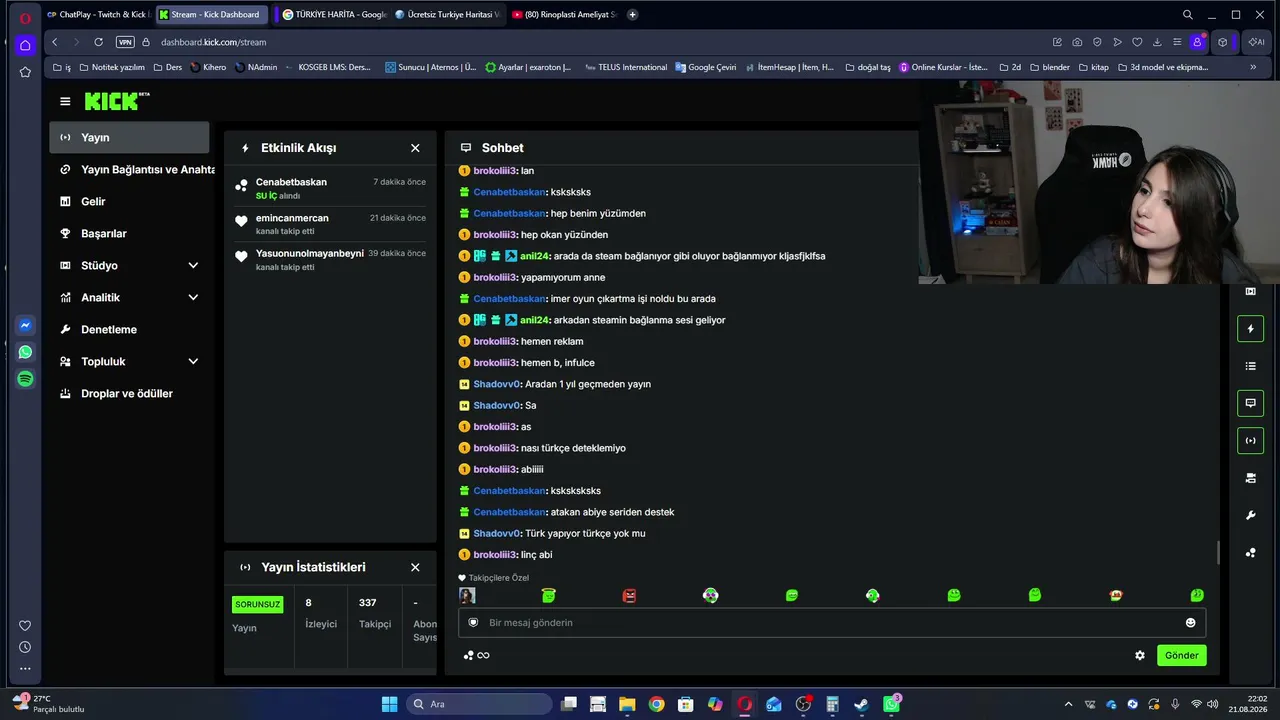The width and height of the screenshot is (1280, 720).
Task: Click the Opera menu logo
Action: [x=25, y=17]
